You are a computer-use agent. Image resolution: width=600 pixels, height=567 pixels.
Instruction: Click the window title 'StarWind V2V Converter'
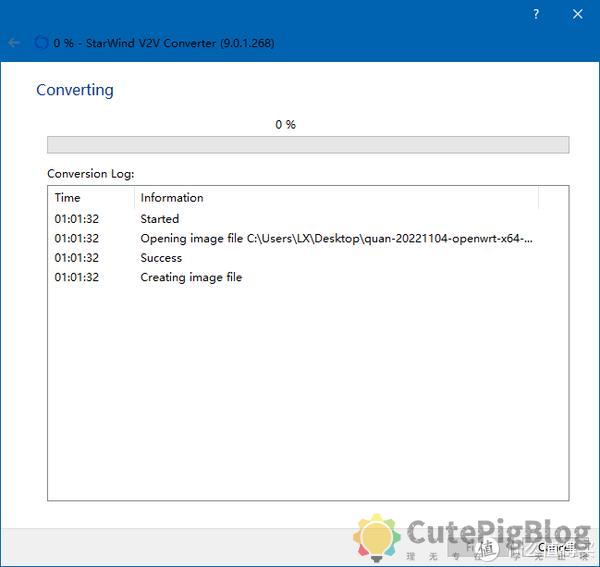pos(151,43)
